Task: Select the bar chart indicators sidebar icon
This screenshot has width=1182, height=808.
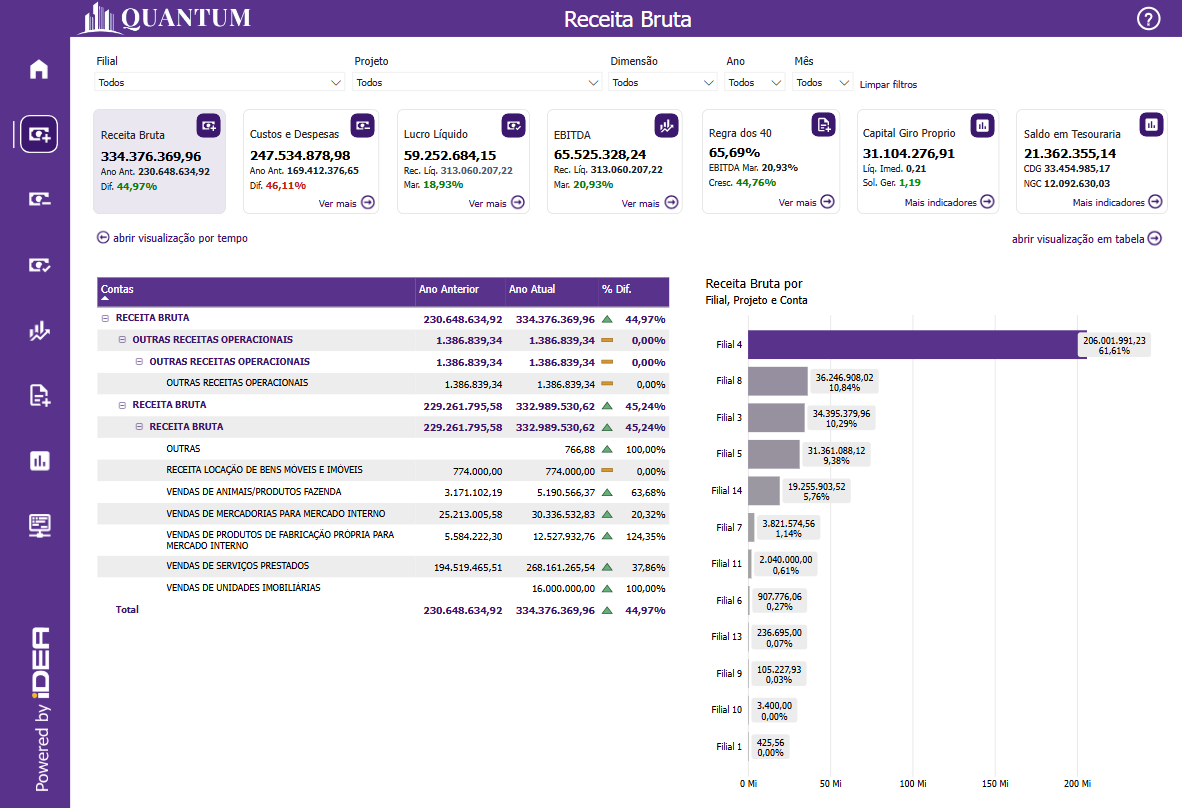Action: pyautogui.click(x=39, y=460)
